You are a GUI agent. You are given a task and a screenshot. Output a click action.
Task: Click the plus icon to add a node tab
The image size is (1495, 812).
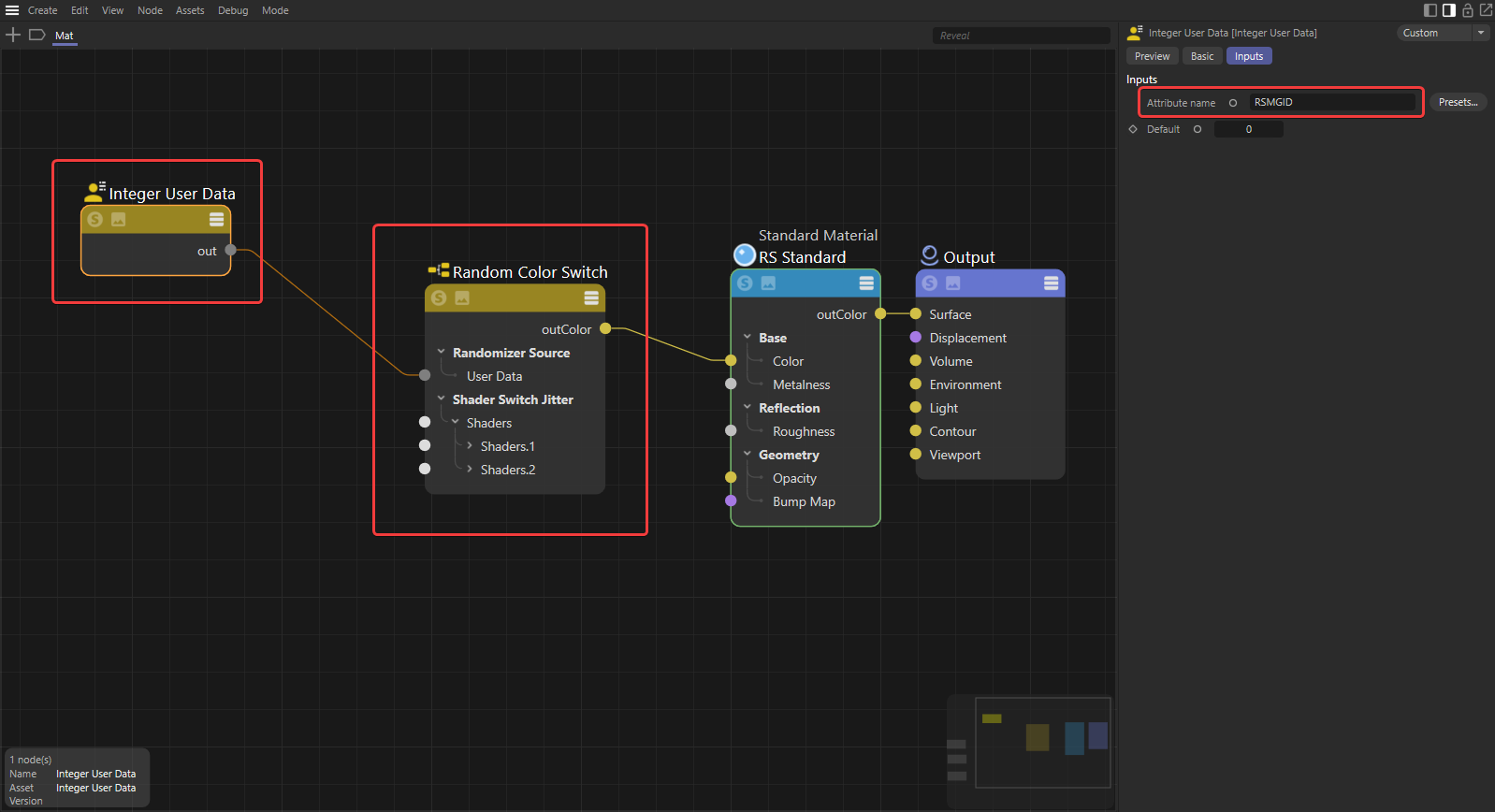(x=13, y=35)
